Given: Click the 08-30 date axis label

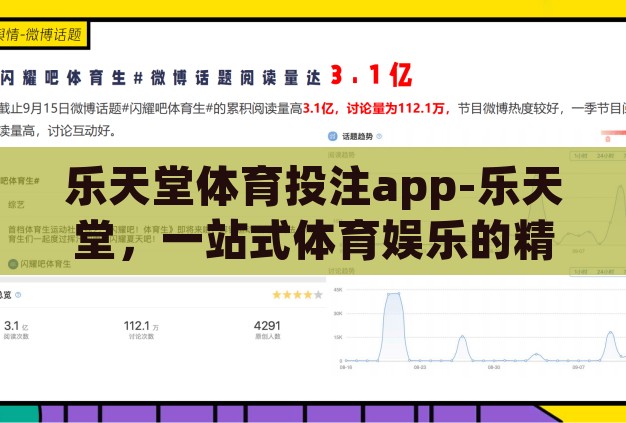Looking at the screenshot, I should [x=494, y=367].
